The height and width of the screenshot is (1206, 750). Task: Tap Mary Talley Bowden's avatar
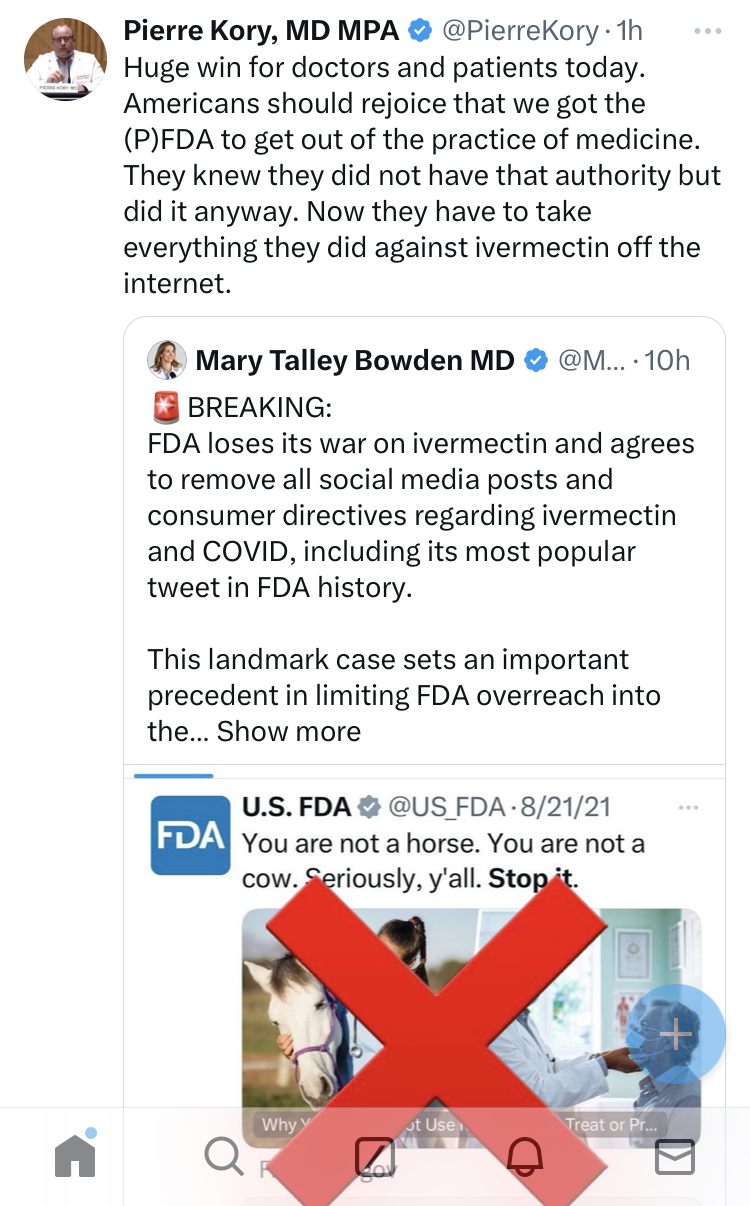166,360
